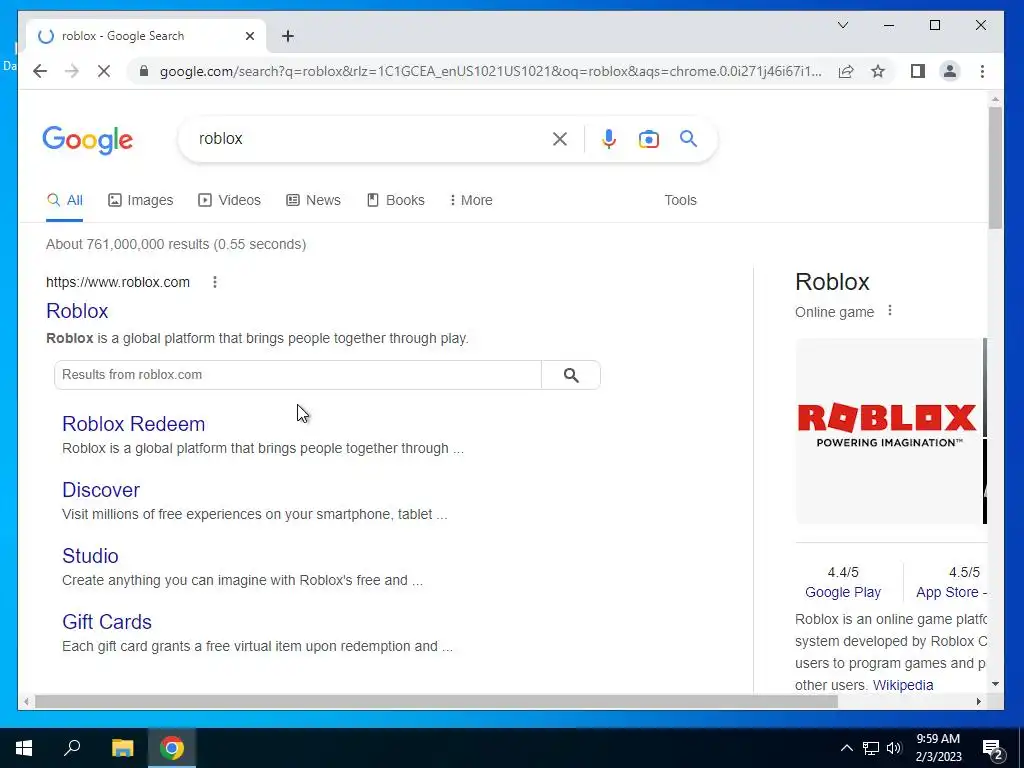Close the roblox Google Search tab
The height and width of the screenshot is (768, 1024).
(x=249, y=36)
